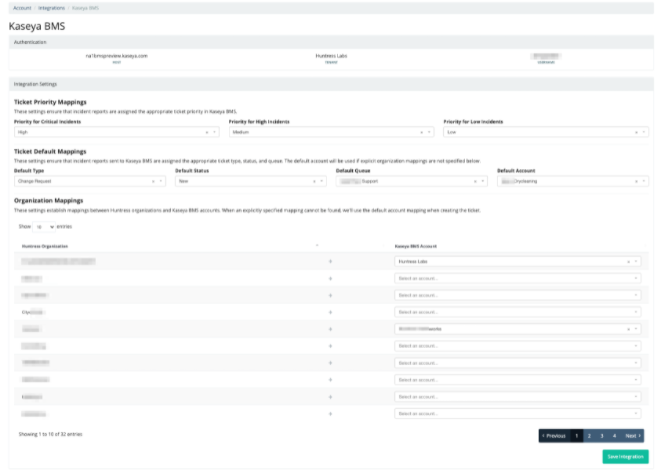Click the Organization Mappings heading
Viewport: 656px width, 472px height.
49,200
